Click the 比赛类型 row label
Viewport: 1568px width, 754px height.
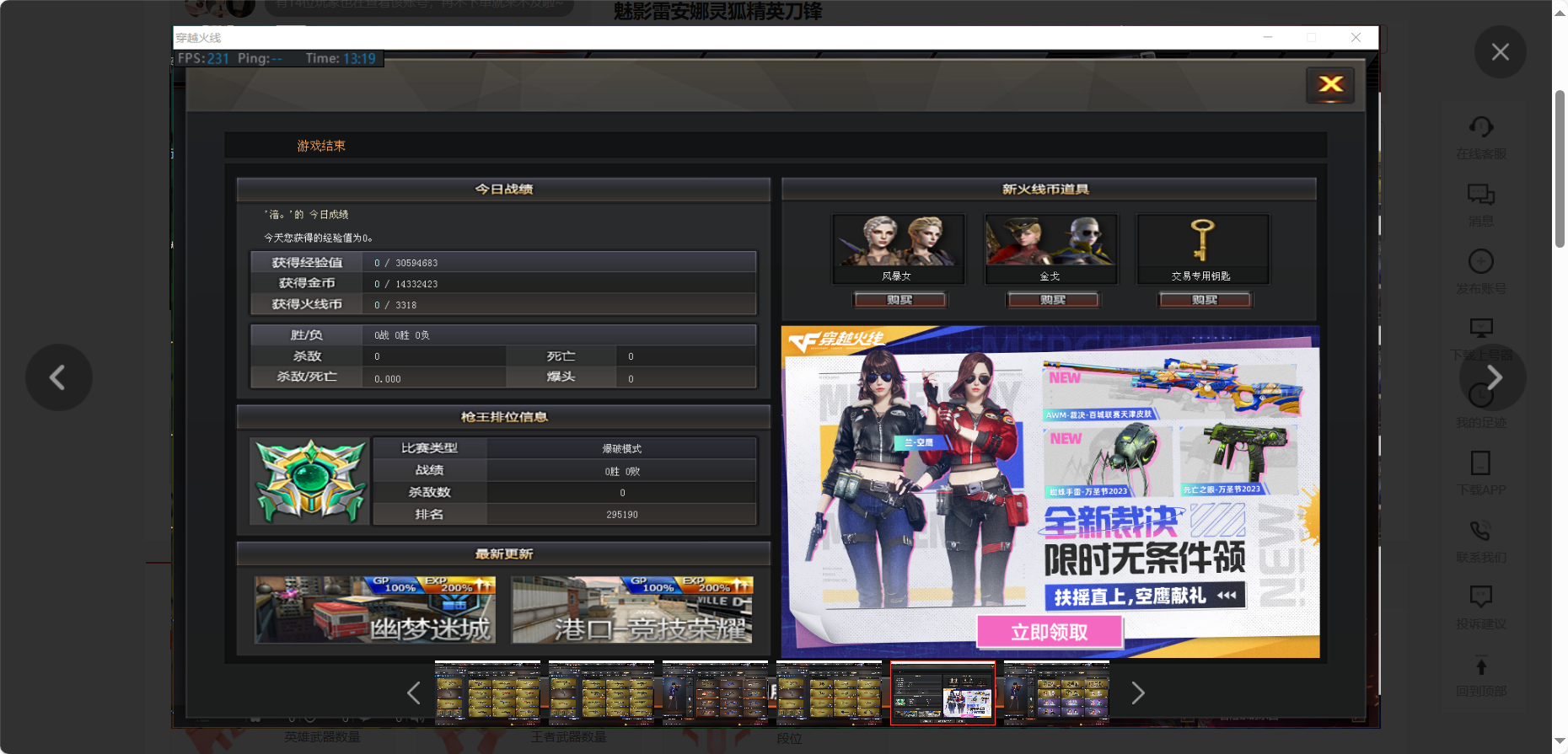(x=429, y=448)
